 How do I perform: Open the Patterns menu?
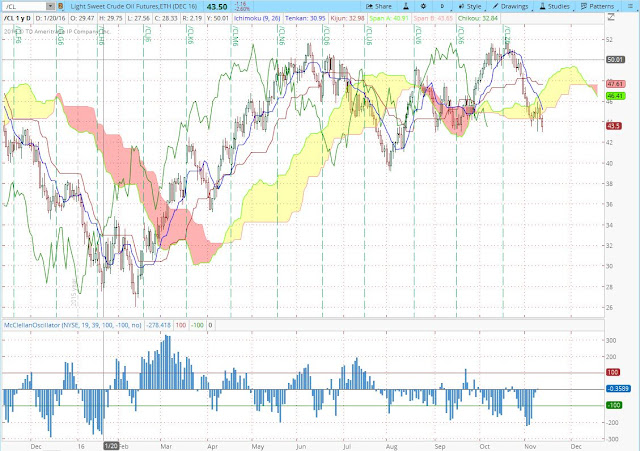point(598,7)
